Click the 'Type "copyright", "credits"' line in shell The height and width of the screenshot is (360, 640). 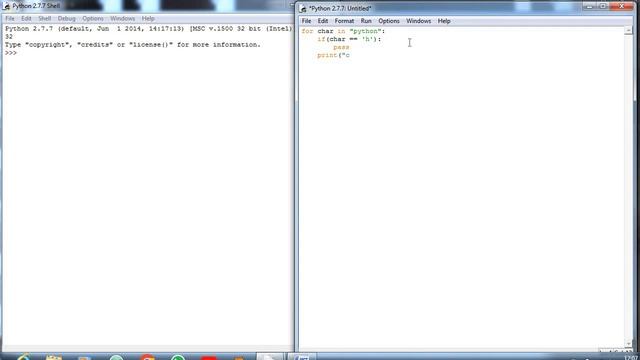[x=133, y=45]
